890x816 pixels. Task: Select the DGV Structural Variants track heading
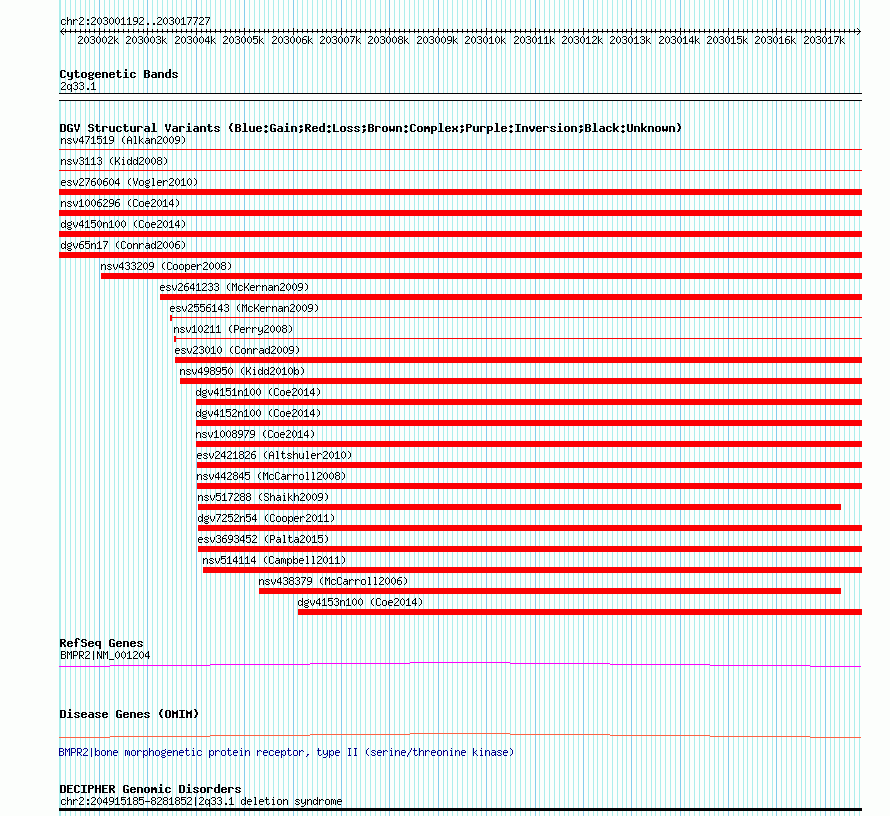[370, 128]
